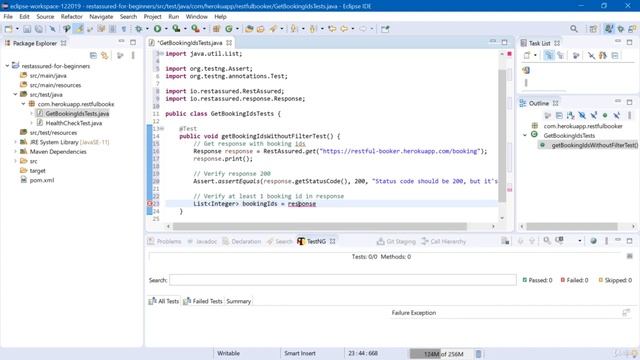Toggle Link with Editor in Package Explorer
The width and height of the screenshot is (640, 360).
coord(105,56)
